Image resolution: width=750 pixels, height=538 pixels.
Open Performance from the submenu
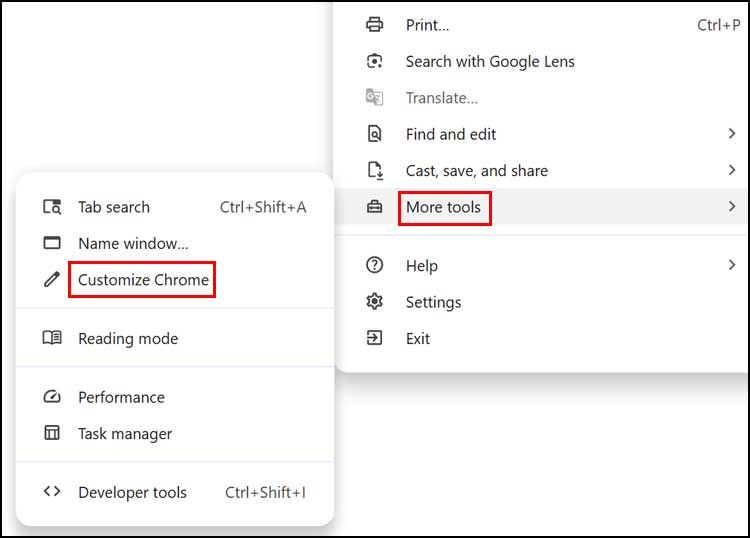coord(175,397)
